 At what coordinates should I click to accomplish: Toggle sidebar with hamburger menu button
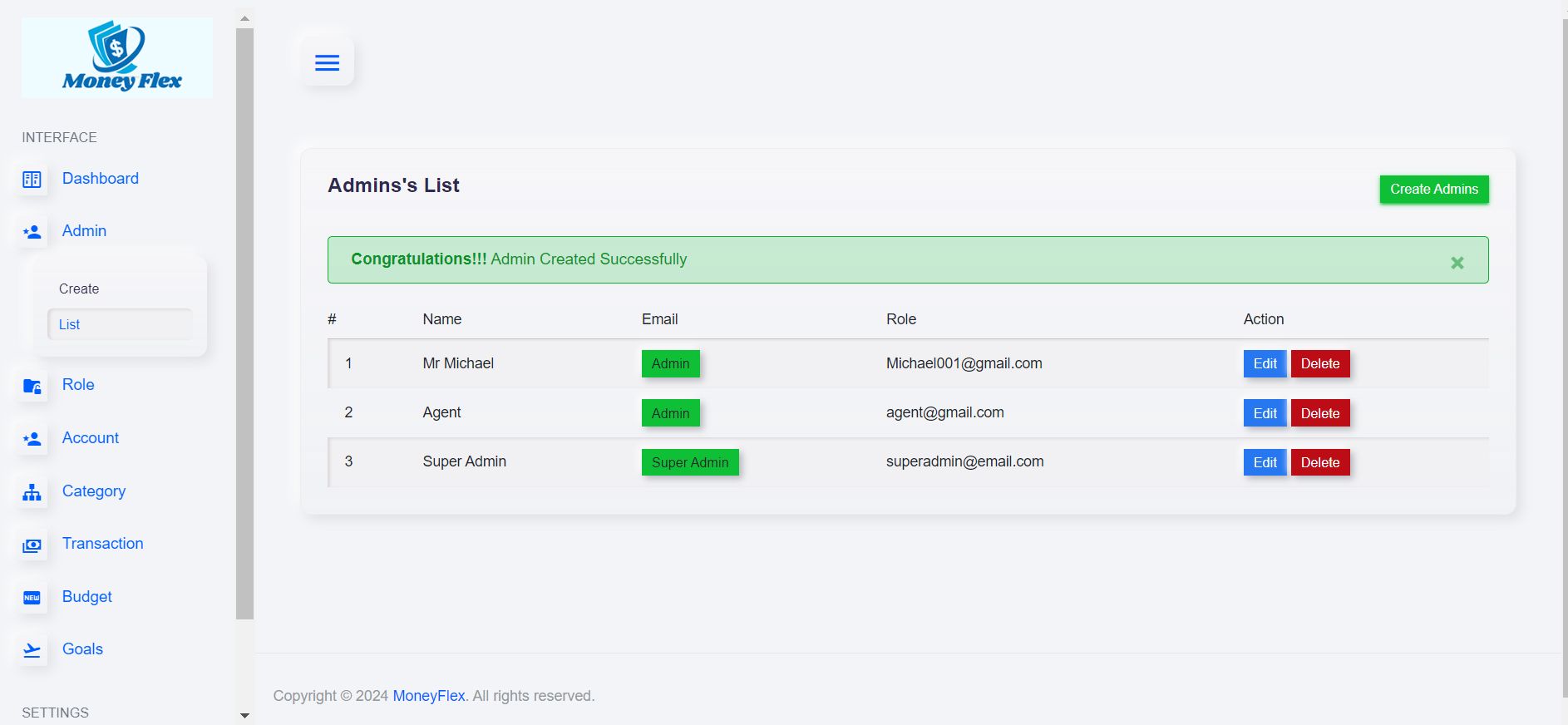[x=327, y=62]
